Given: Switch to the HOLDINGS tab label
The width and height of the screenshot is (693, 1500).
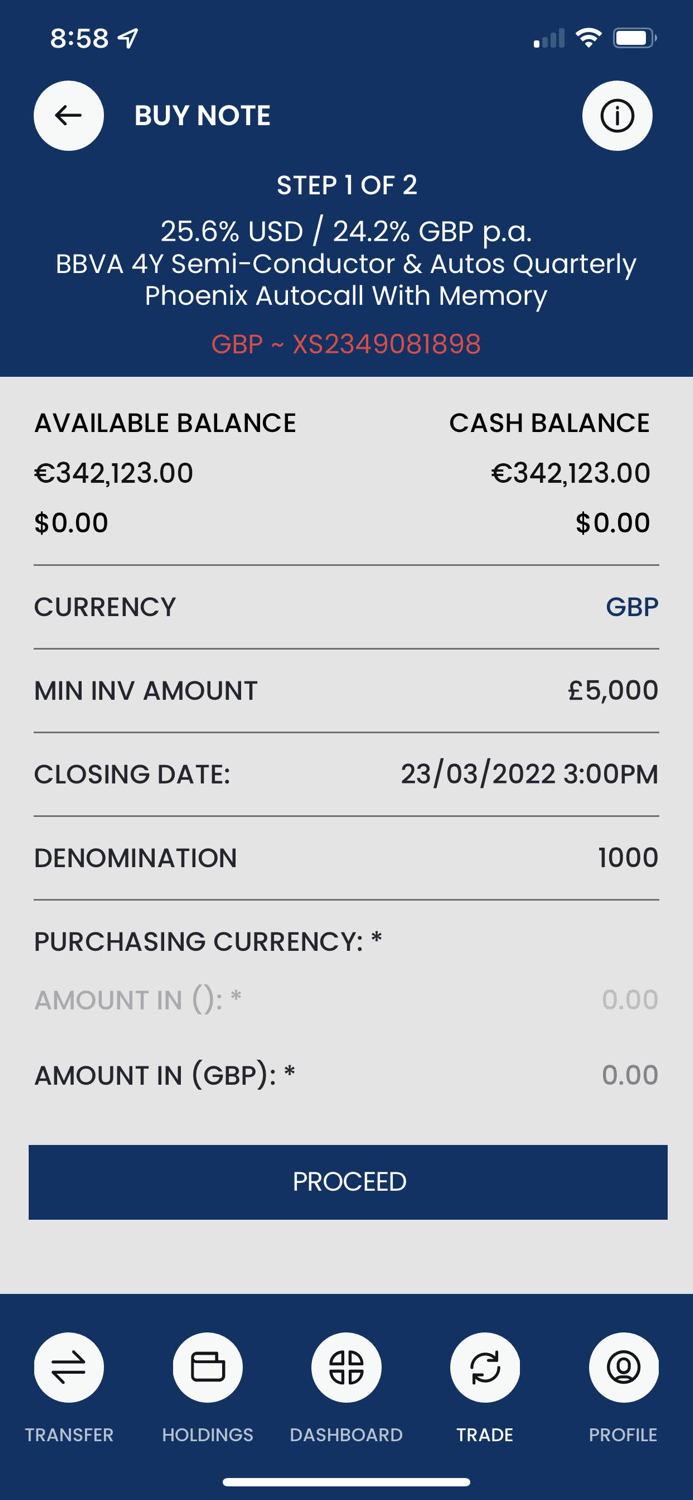Looking at the screenshot, I should pos(207,1434).
